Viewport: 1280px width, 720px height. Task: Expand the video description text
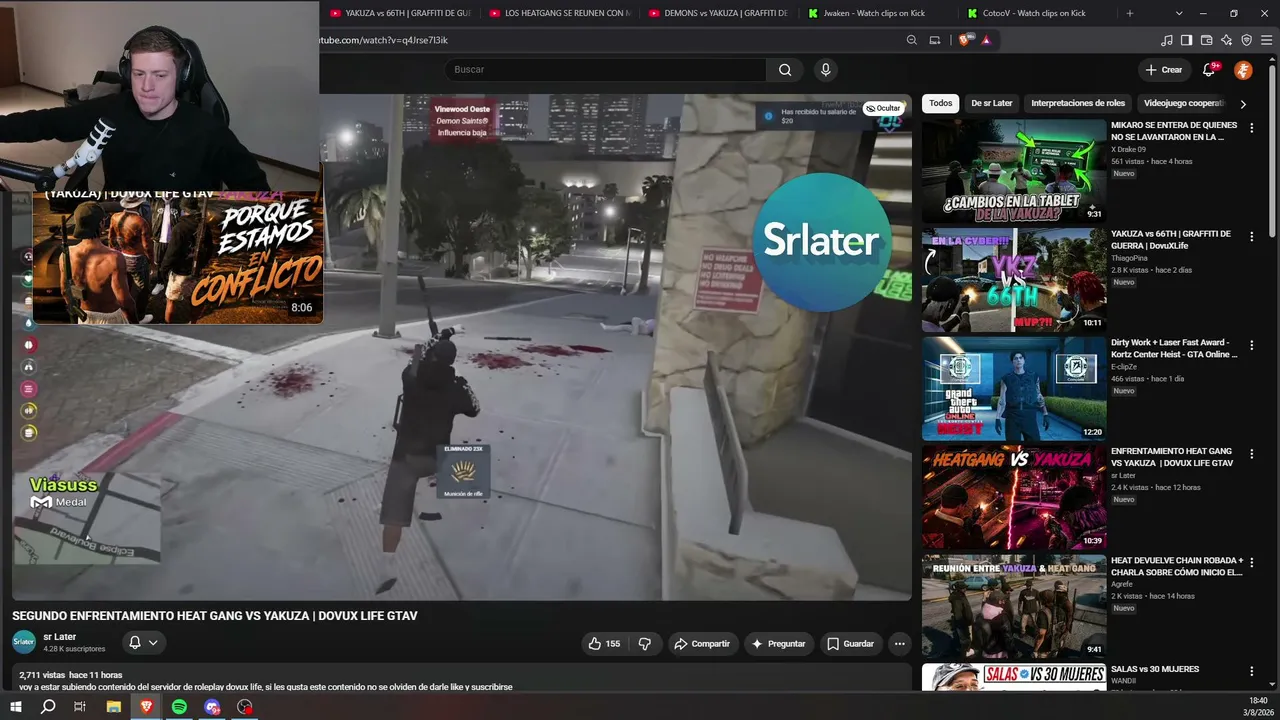click(265, 687)
